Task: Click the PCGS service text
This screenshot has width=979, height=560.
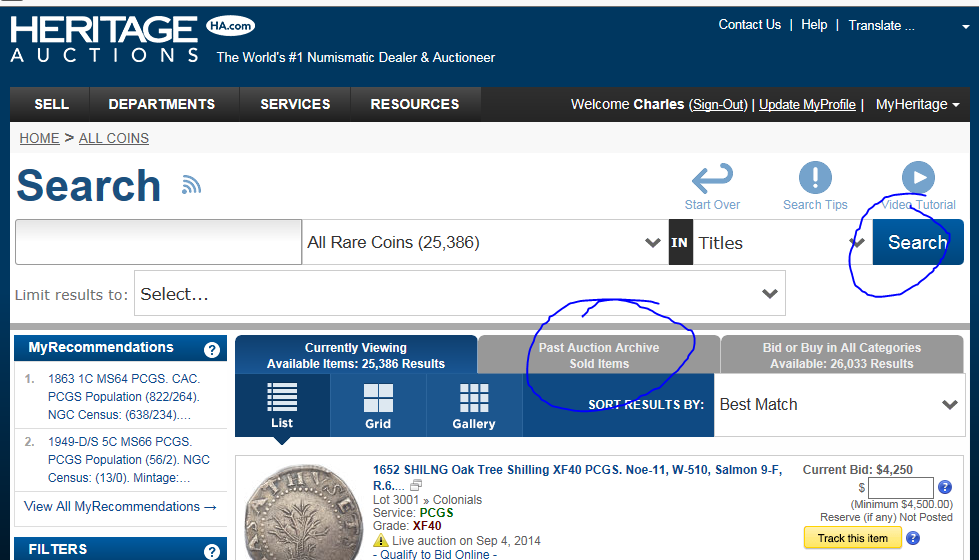Action: click(436, 513)
